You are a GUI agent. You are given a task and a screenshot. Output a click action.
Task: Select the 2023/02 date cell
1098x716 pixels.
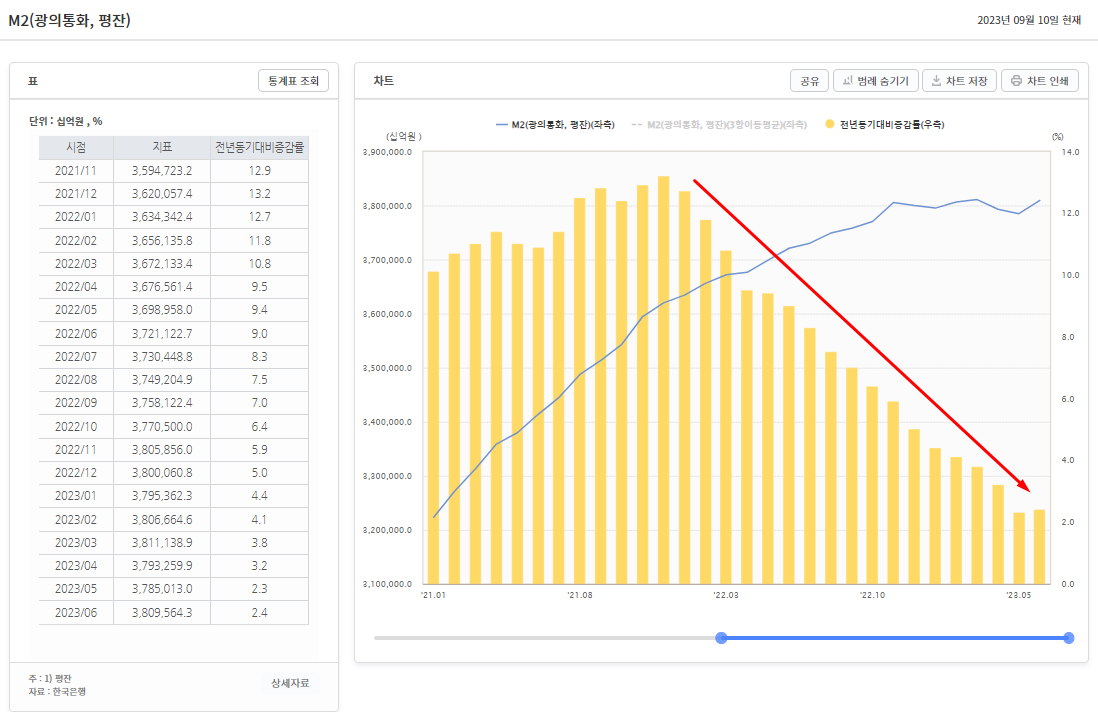76,519
